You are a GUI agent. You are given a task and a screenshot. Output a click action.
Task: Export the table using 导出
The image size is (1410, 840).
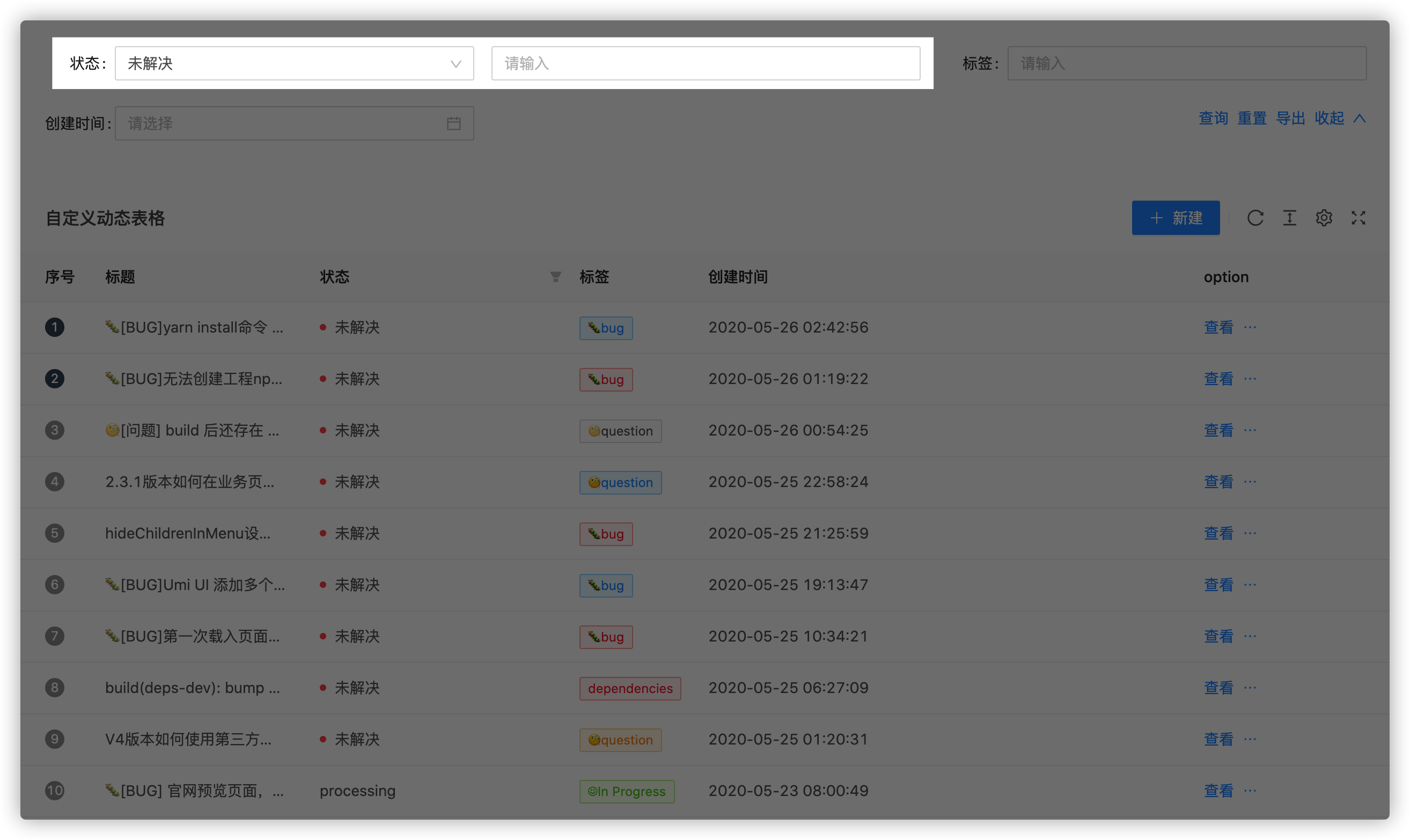pos(1290,117)
